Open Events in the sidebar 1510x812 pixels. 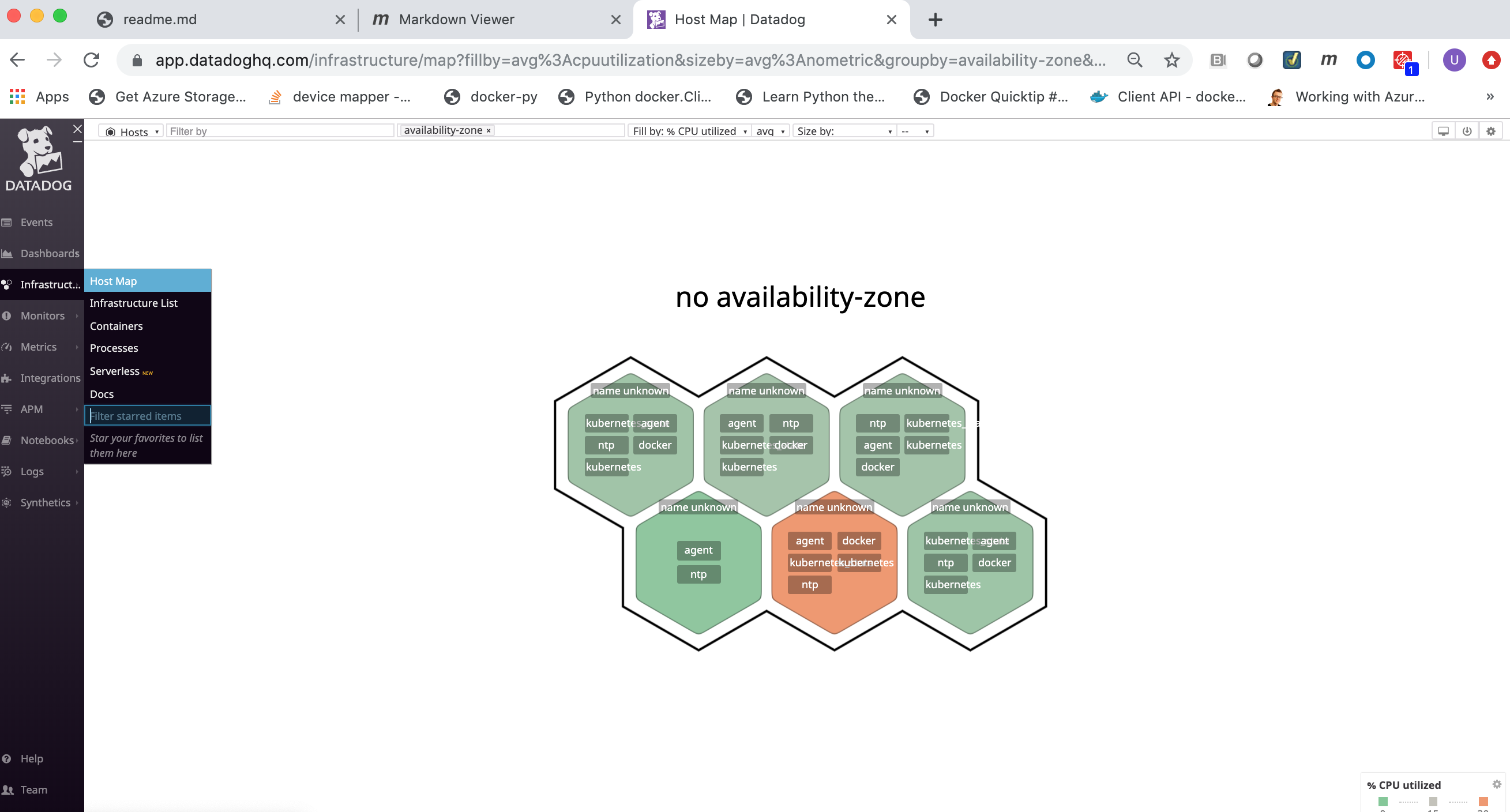coord(36,222)
